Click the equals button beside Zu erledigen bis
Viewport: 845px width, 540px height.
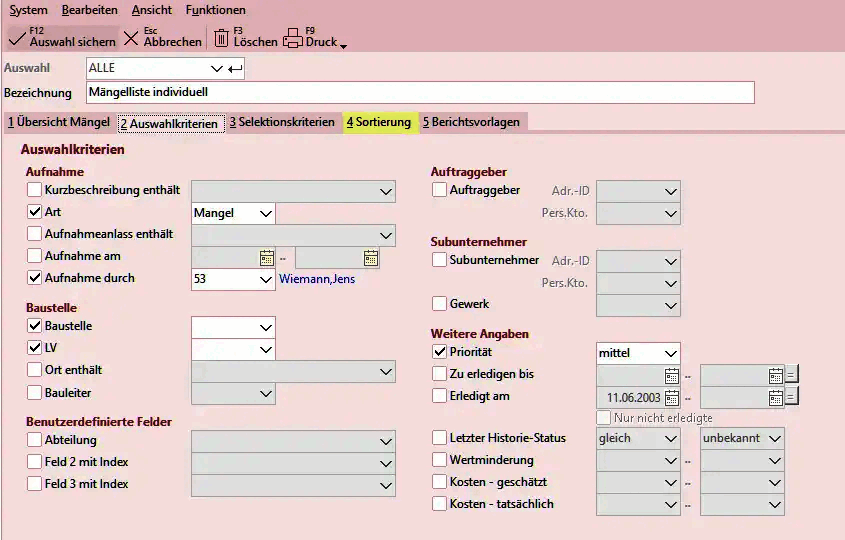[x=791, y=375]
